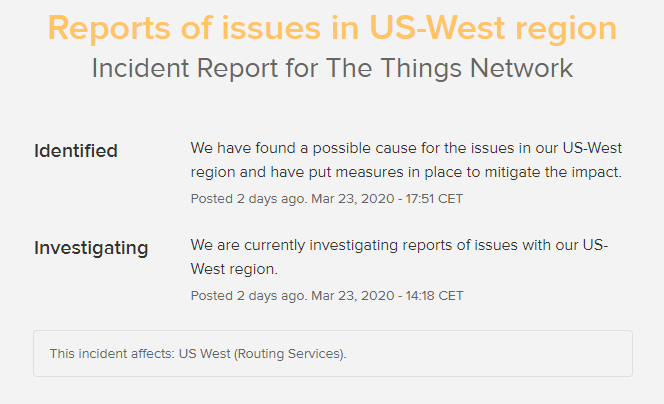Click "US West (Routing Services)" component text
This screenshot has height=404, width=664.
(x=262, y=354)
